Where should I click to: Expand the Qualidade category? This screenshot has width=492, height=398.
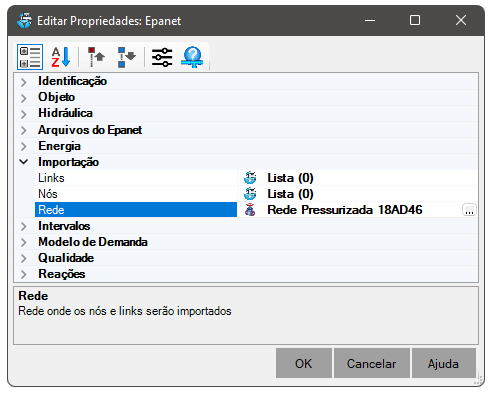(24, 258)
